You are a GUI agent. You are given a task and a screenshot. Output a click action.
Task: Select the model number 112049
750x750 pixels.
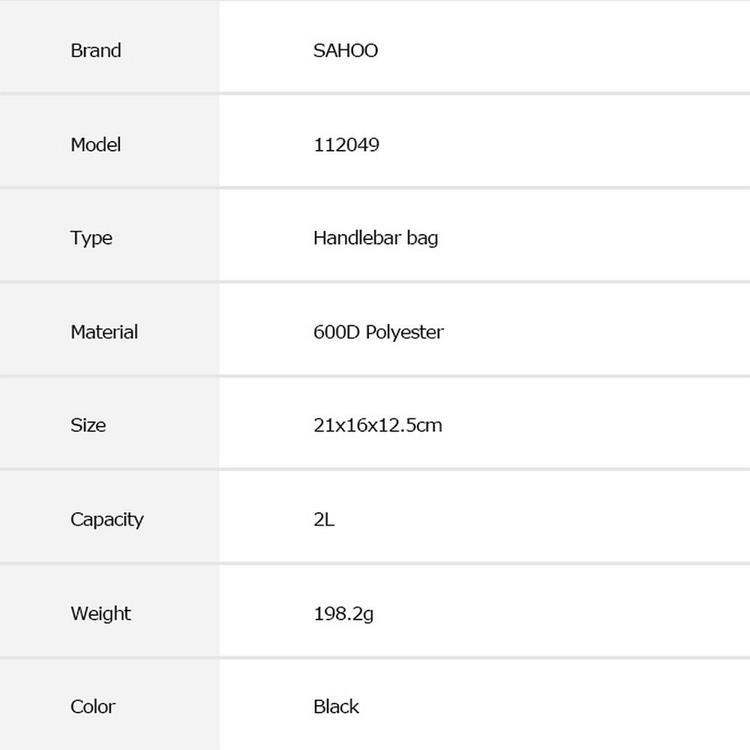pyautogui.click(x=346, y=144)
